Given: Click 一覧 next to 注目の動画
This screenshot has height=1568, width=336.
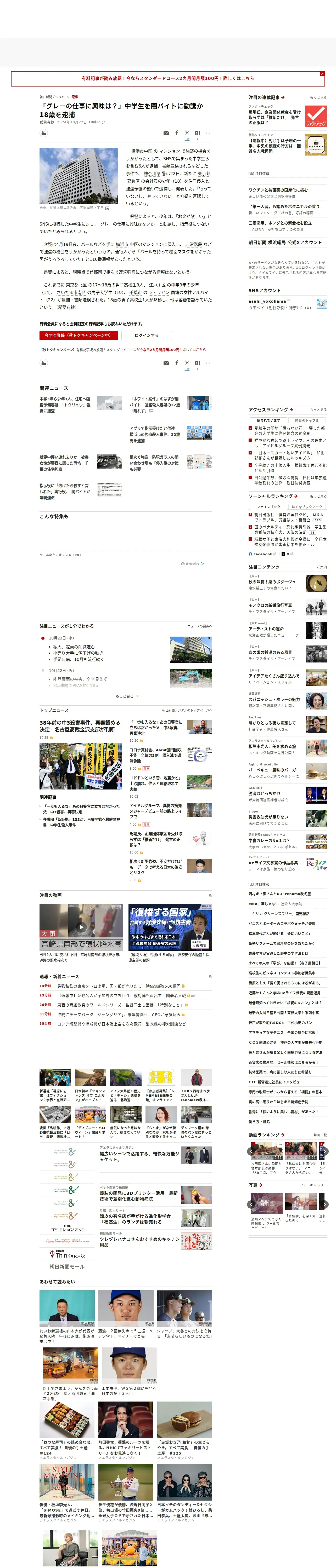Looking at the screenshot, I should coord(209,895).
